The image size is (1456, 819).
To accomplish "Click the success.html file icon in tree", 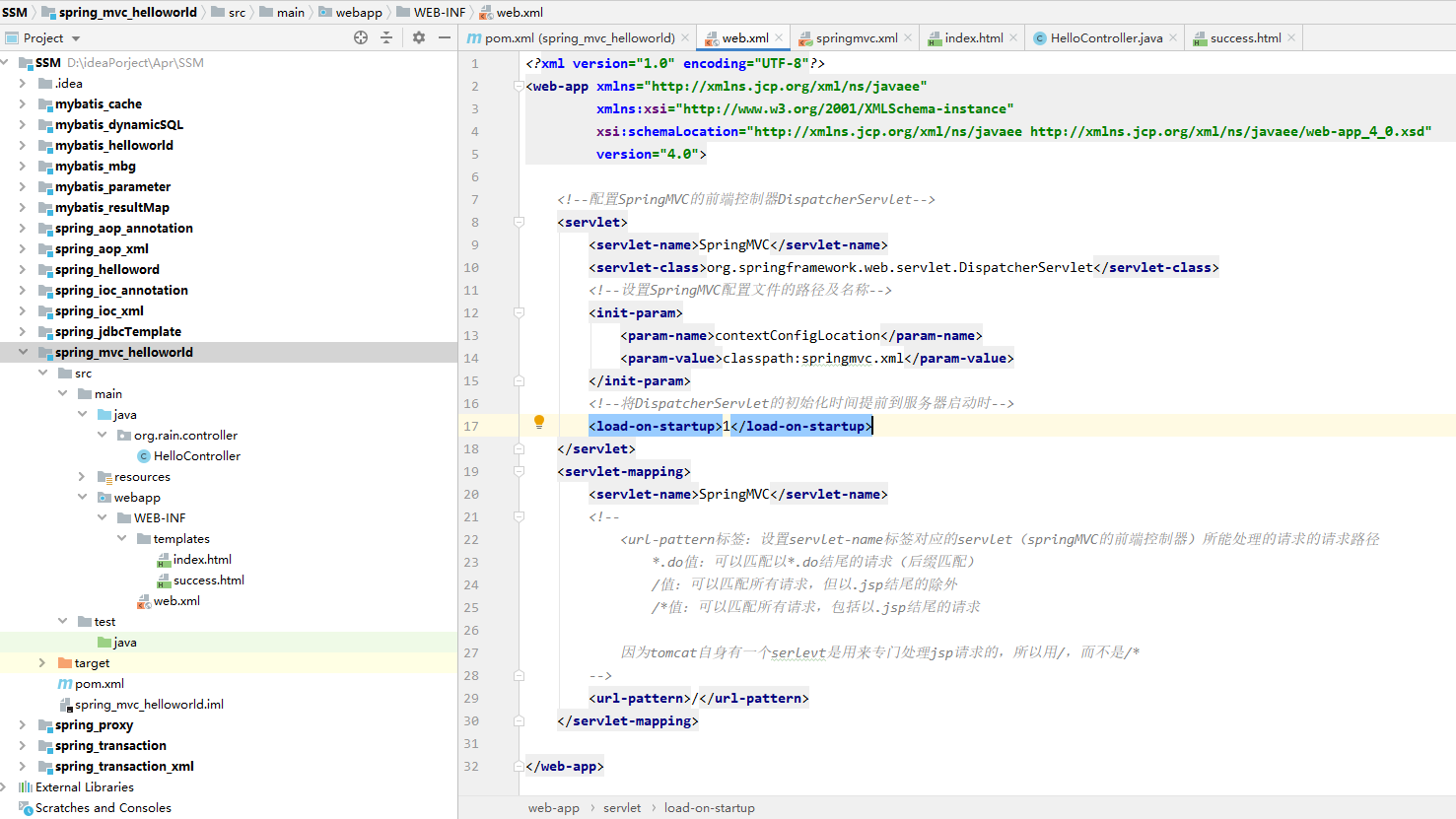I will coord(164,580).
